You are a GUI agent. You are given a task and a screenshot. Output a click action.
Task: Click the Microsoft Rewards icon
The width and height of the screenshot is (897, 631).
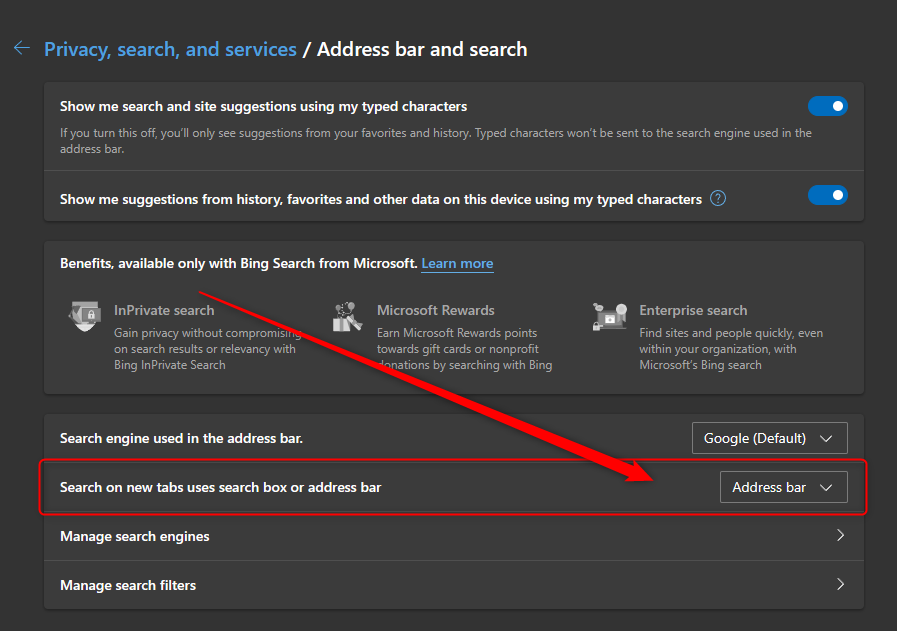point(347,316)
